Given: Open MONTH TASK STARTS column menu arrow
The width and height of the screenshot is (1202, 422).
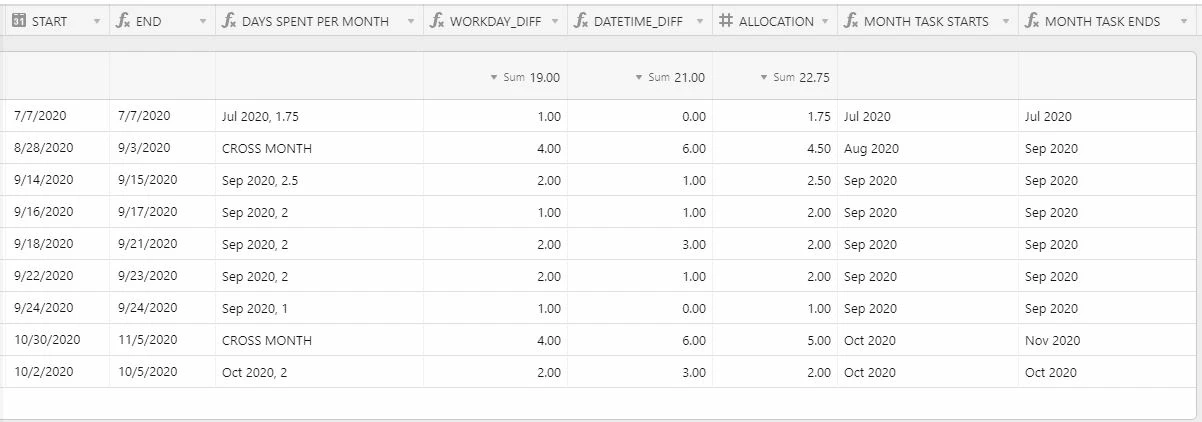Looking at the screenshot, I should pos(1005,22).
